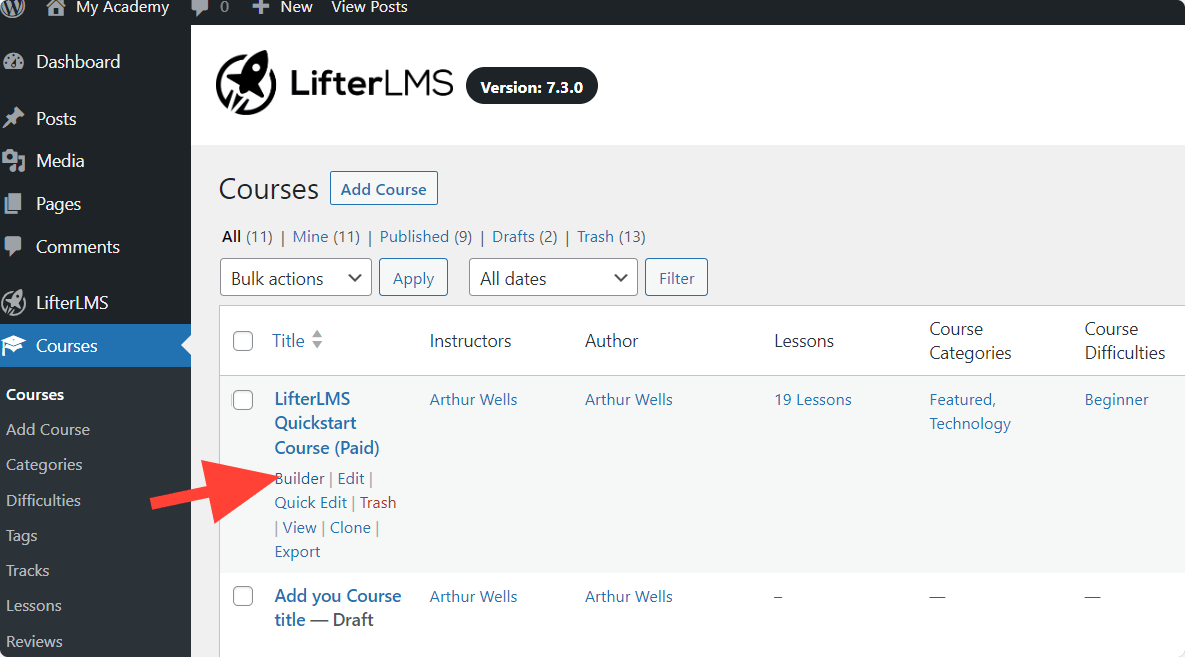
Task: Click New in the admin bar
Action: coord(296,8)
